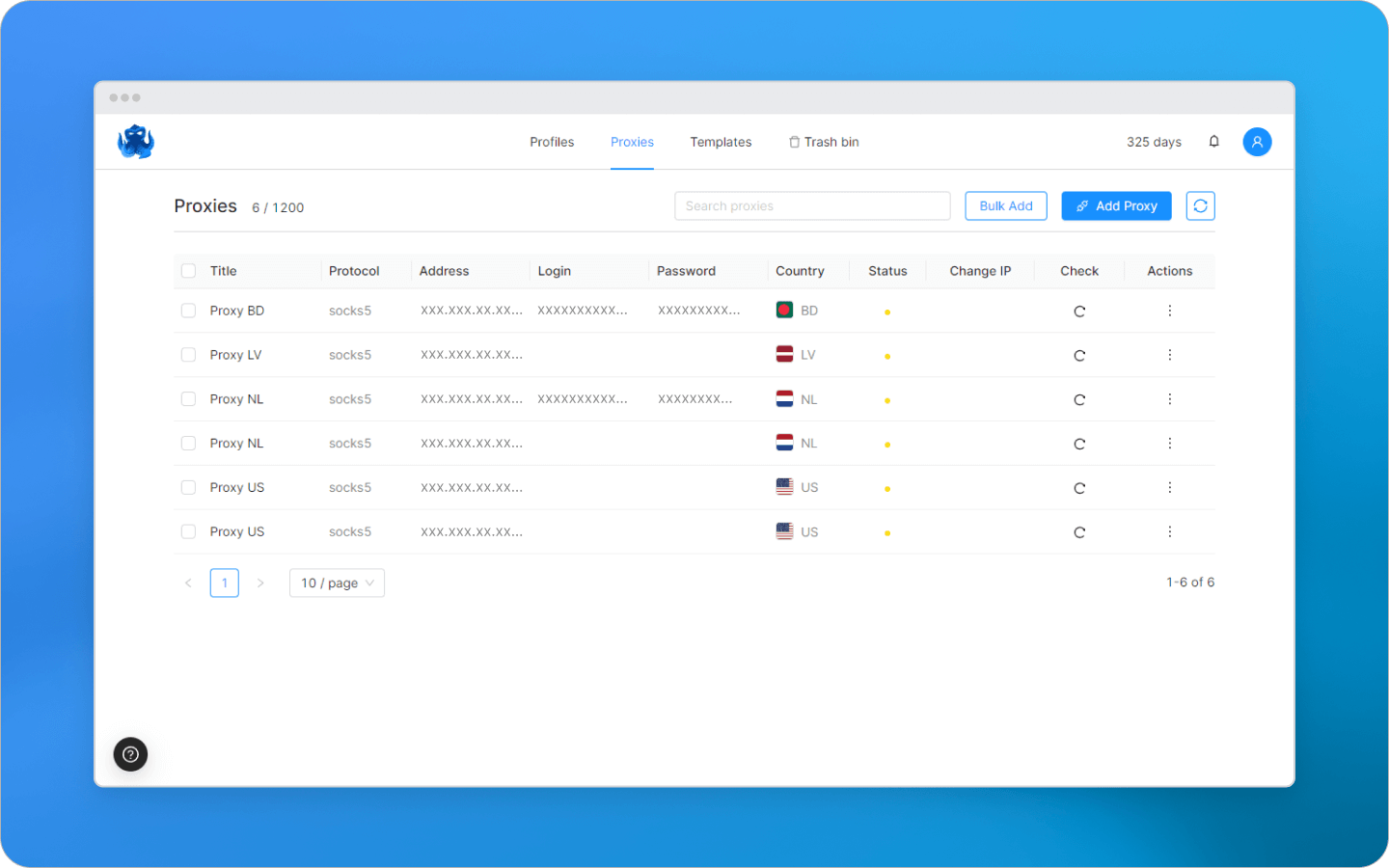The height and width of the screenshot is (868, 1389).
Task: Click the Check column header
Action: (1079, 271)
